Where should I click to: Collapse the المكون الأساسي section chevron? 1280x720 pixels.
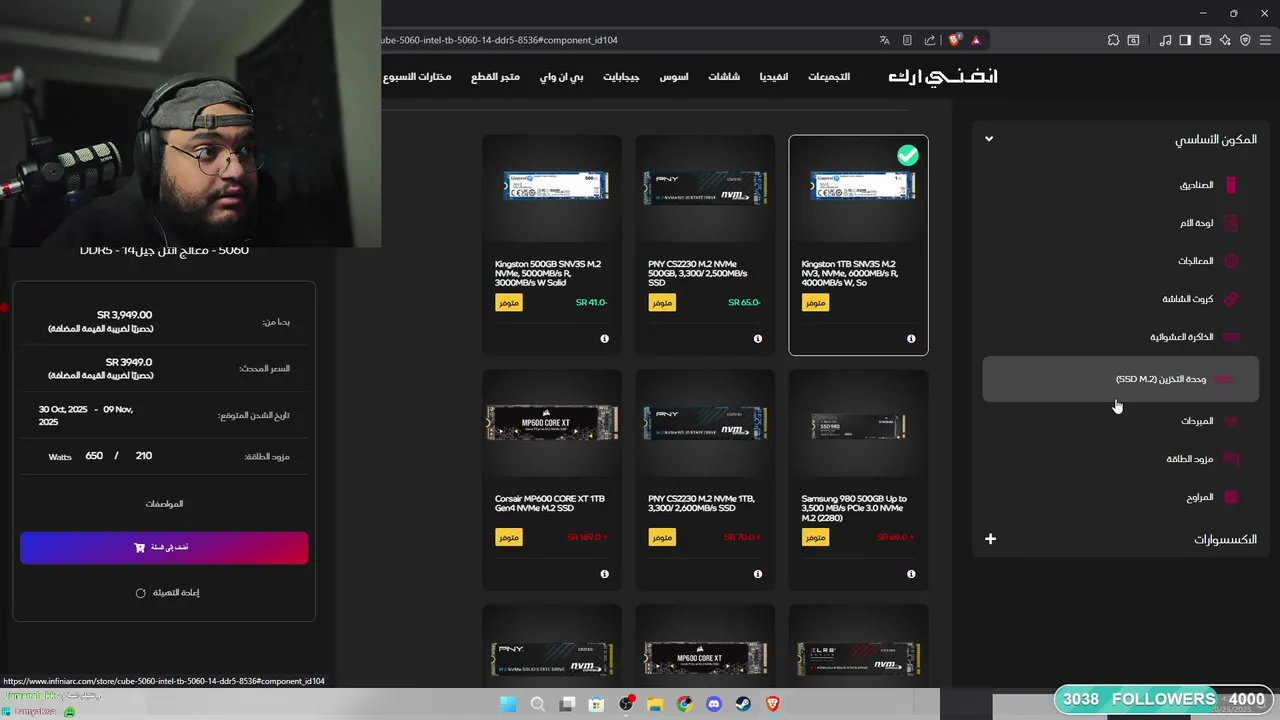pyautogui.click(x=989, y=139)
